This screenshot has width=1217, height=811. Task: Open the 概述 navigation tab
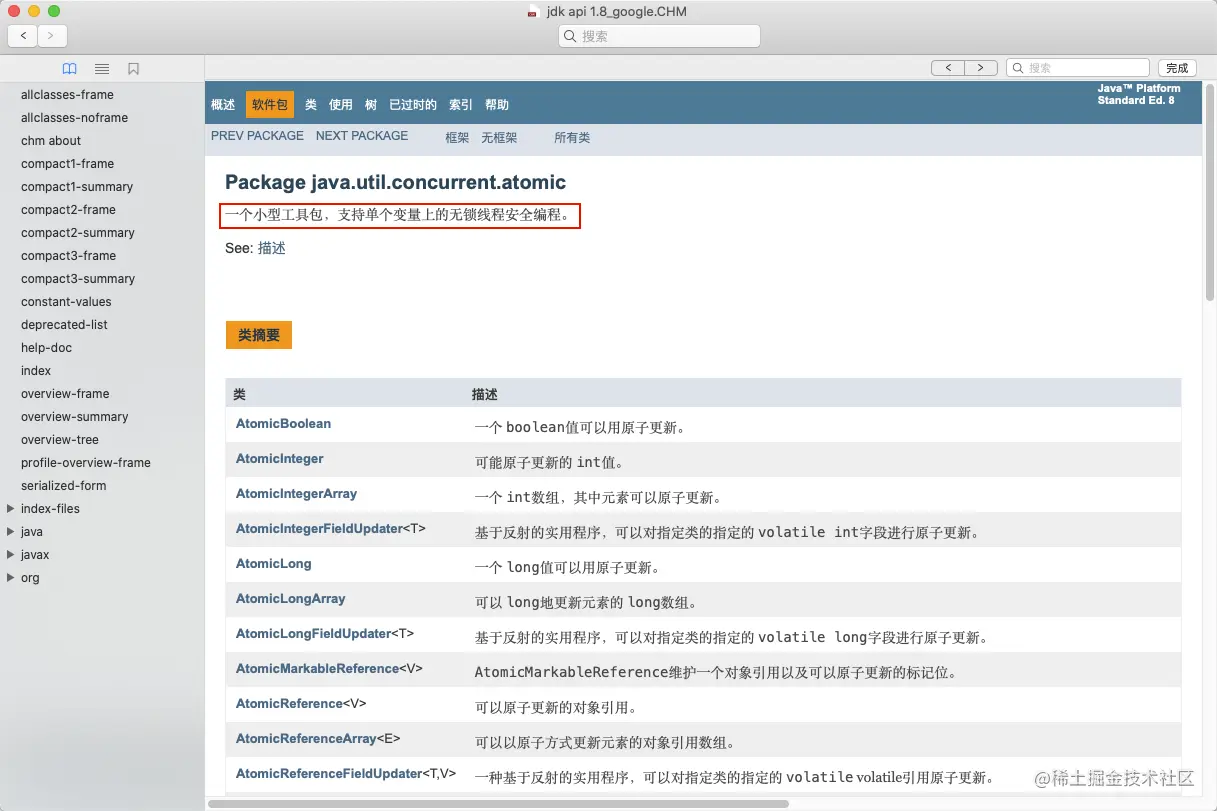[x=222, y=104]
